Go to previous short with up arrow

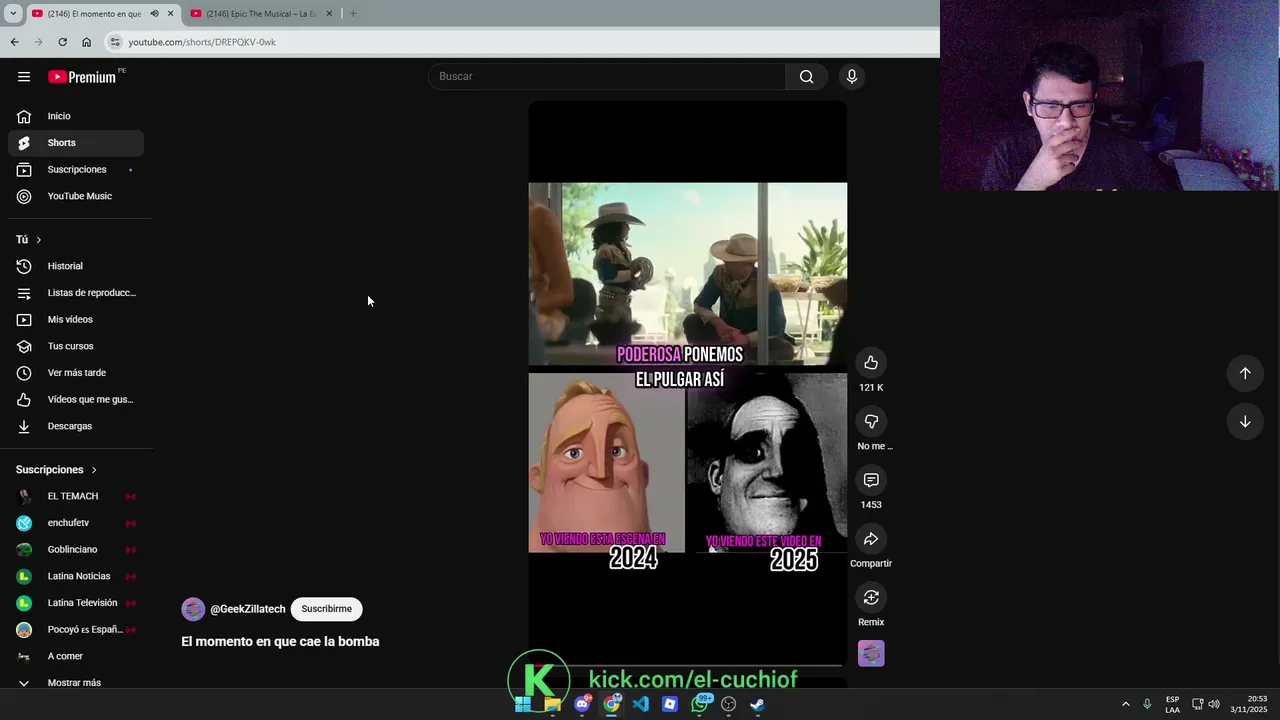[1245, 373]
